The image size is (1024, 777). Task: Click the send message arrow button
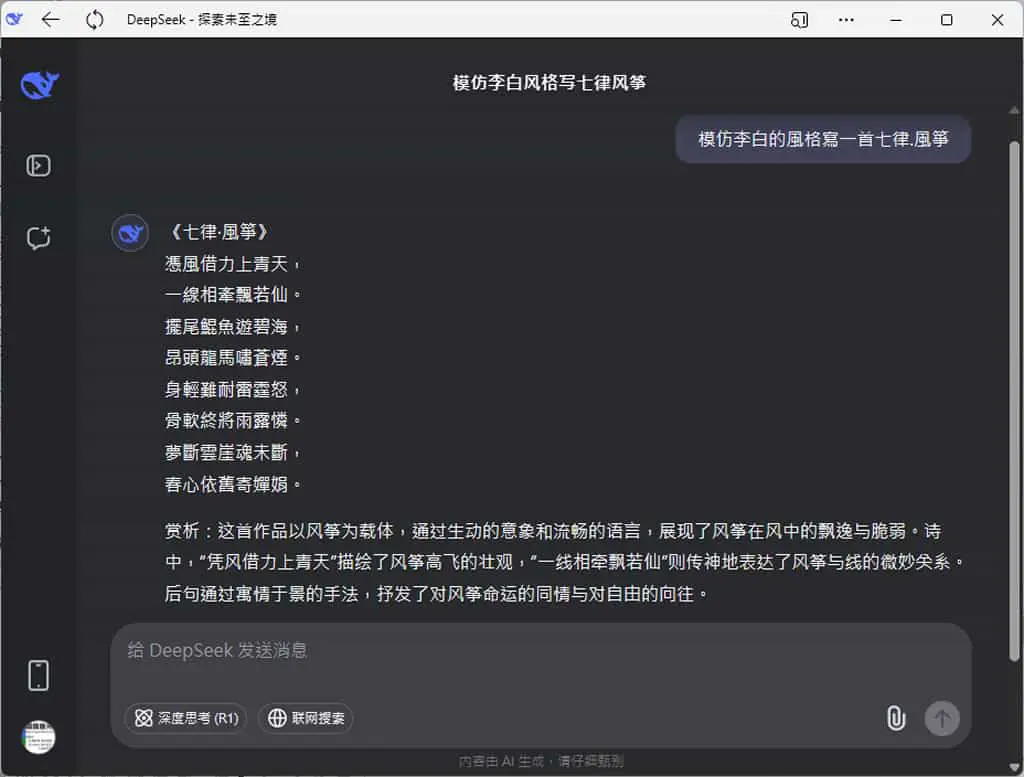point(942,718)
